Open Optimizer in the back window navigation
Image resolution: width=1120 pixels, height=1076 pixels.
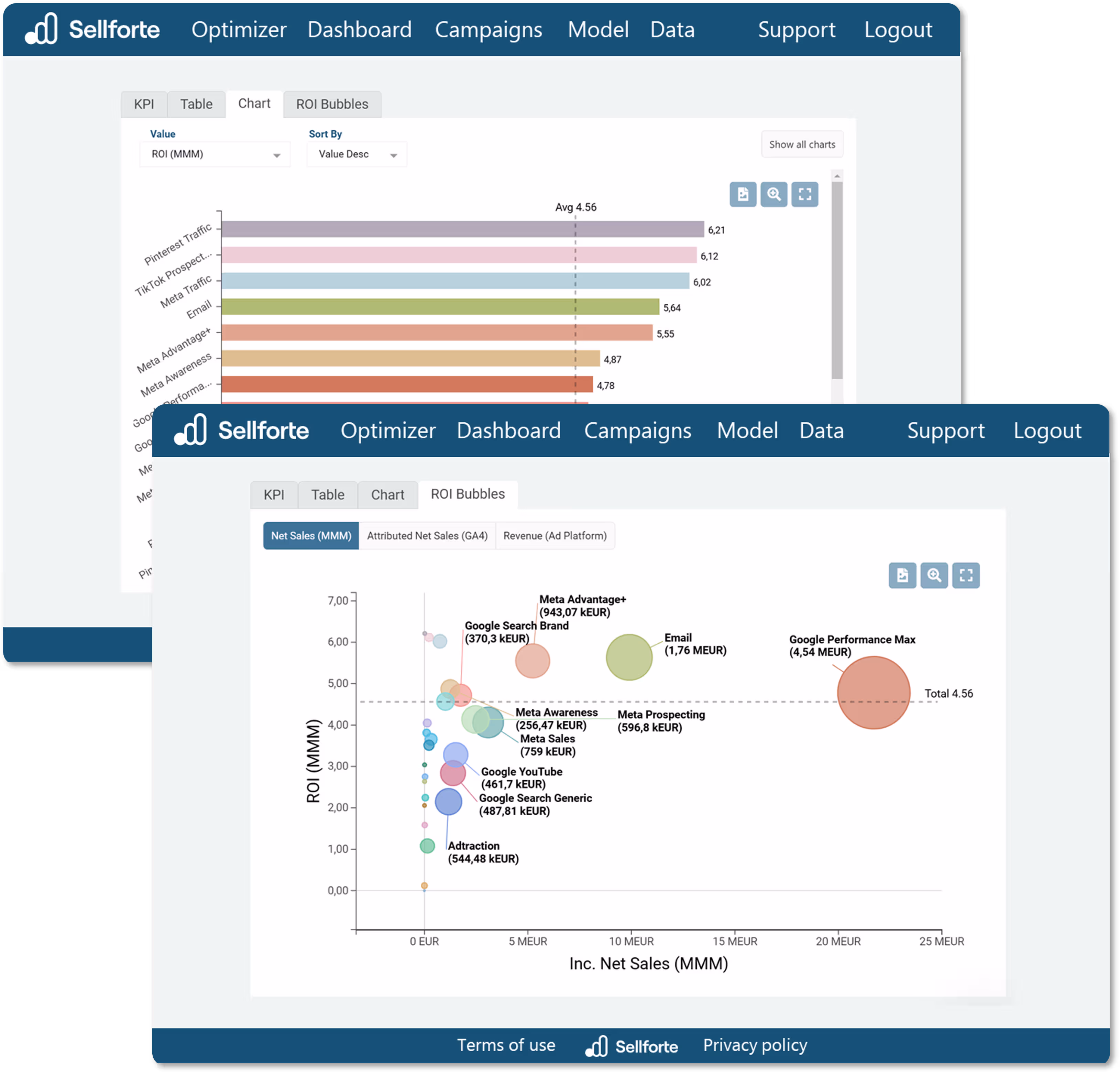coord(239,30)
